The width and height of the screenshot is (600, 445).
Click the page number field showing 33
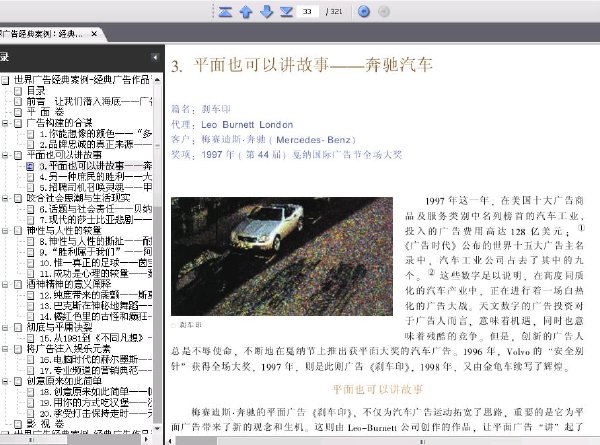[308, 12]
